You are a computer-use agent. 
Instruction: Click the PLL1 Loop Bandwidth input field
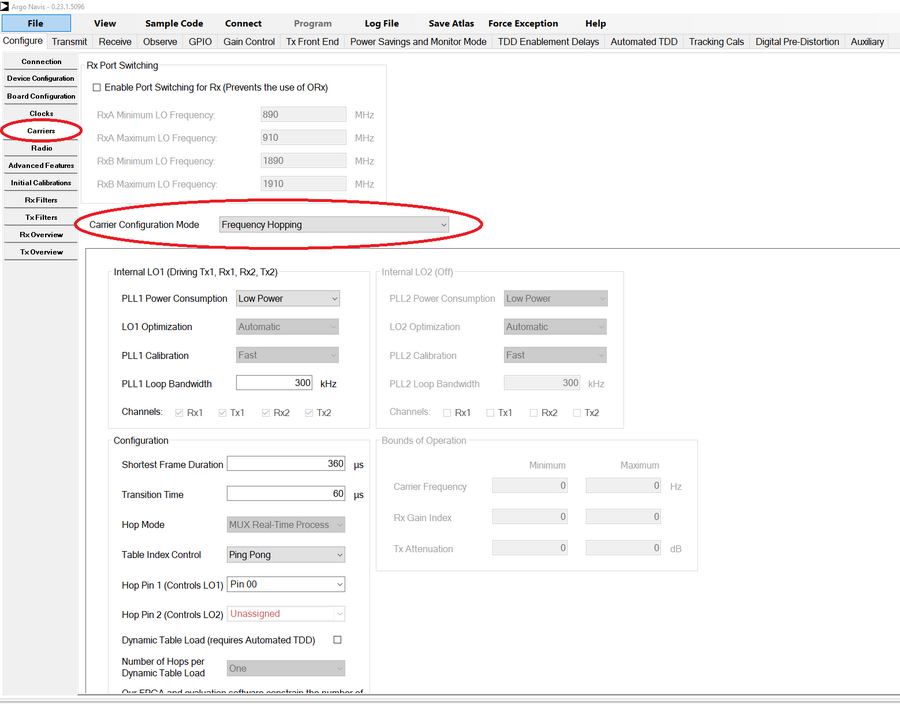273,382
